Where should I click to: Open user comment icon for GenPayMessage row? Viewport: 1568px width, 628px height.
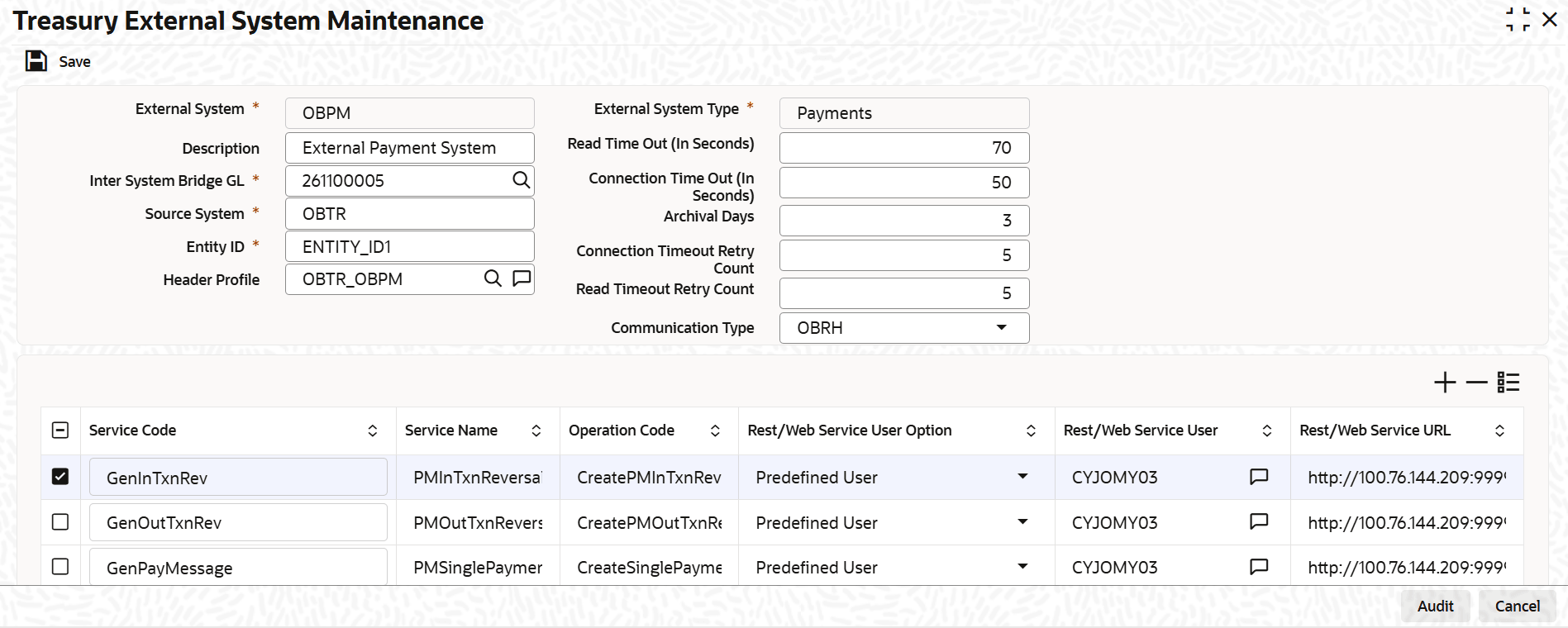(x=1259, y=567)
